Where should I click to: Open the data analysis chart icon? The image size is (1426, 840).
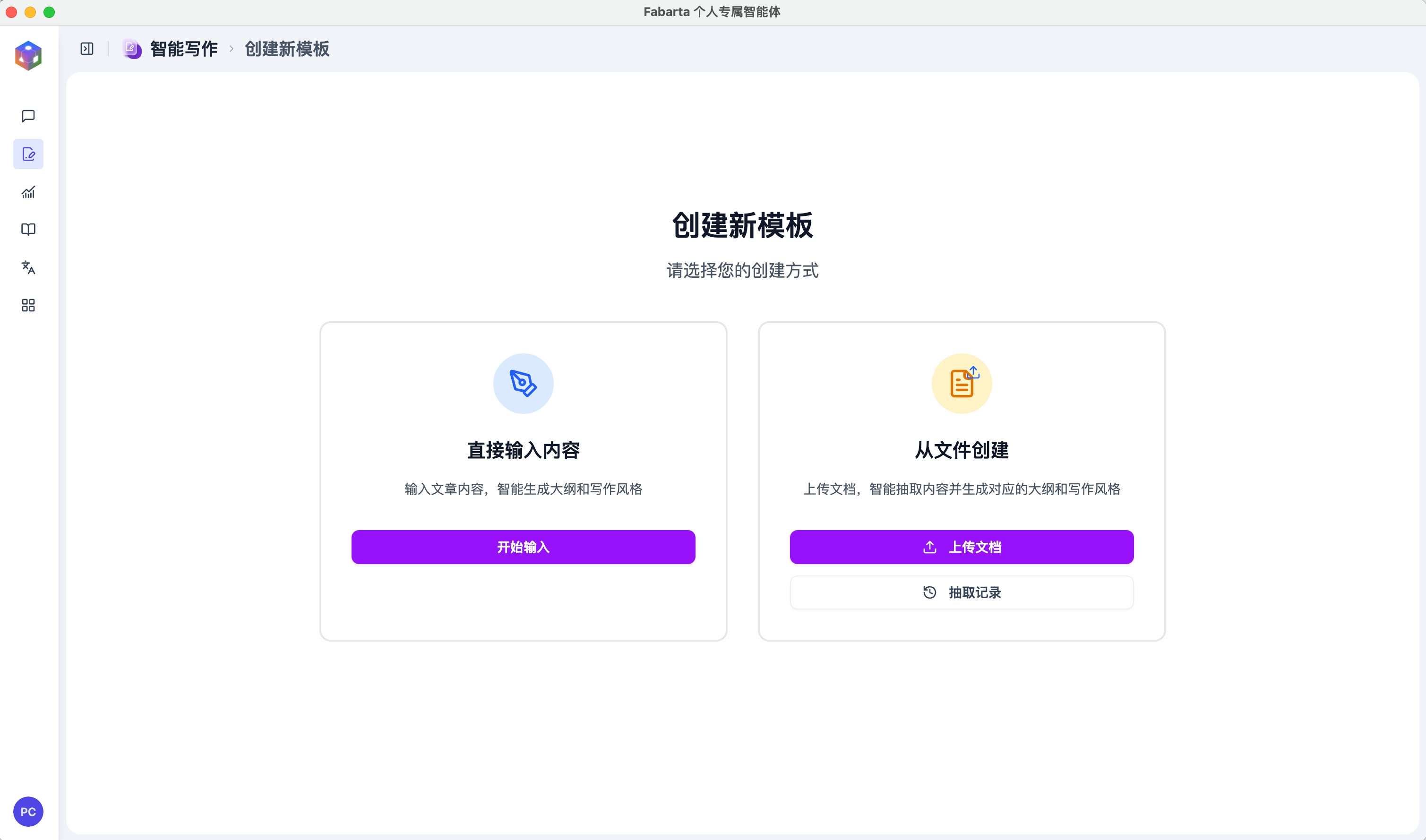pyautogui.click(x=28, y=192)
